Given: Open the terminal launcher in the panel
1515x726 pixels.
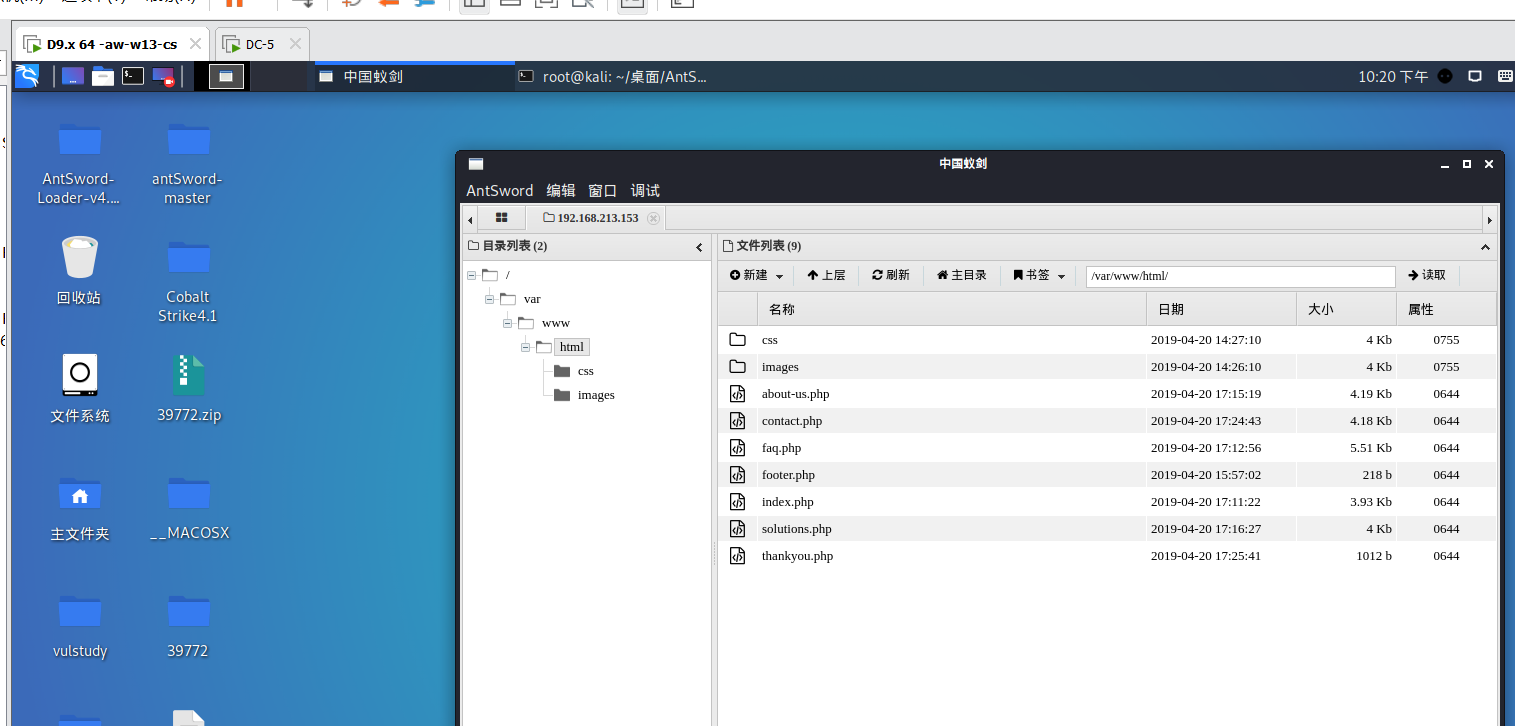Looking at the screenshot, I should click(x=133, y=76).
